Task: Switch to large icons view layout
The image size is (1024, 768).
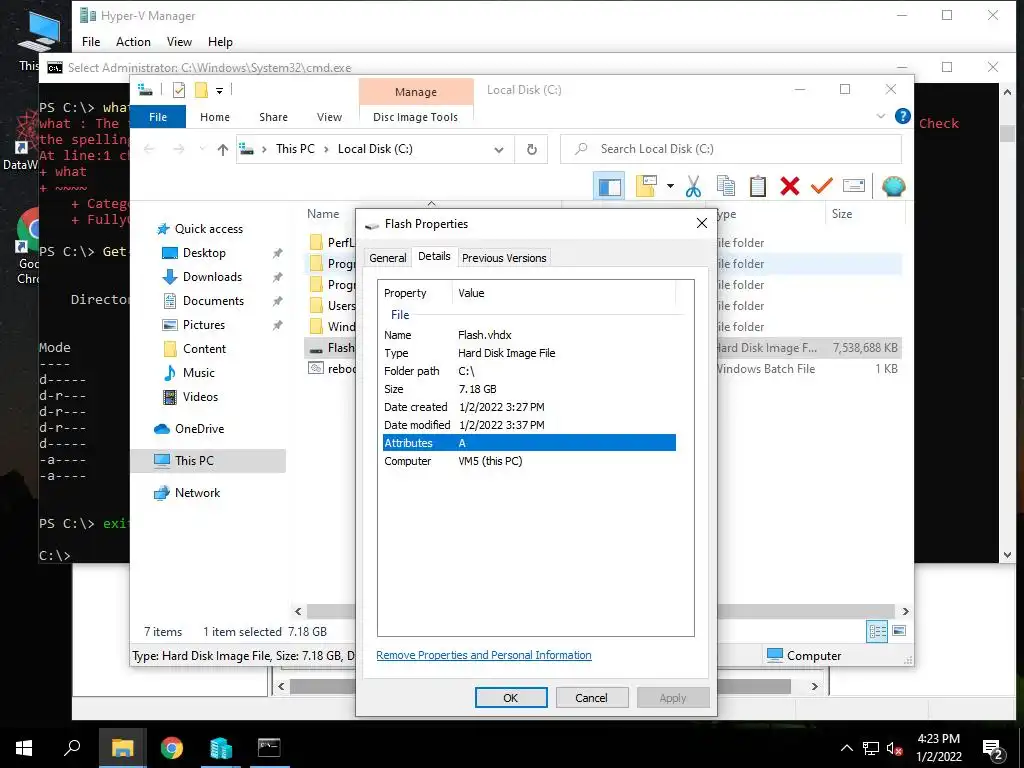Action: (x=899, y=631)
